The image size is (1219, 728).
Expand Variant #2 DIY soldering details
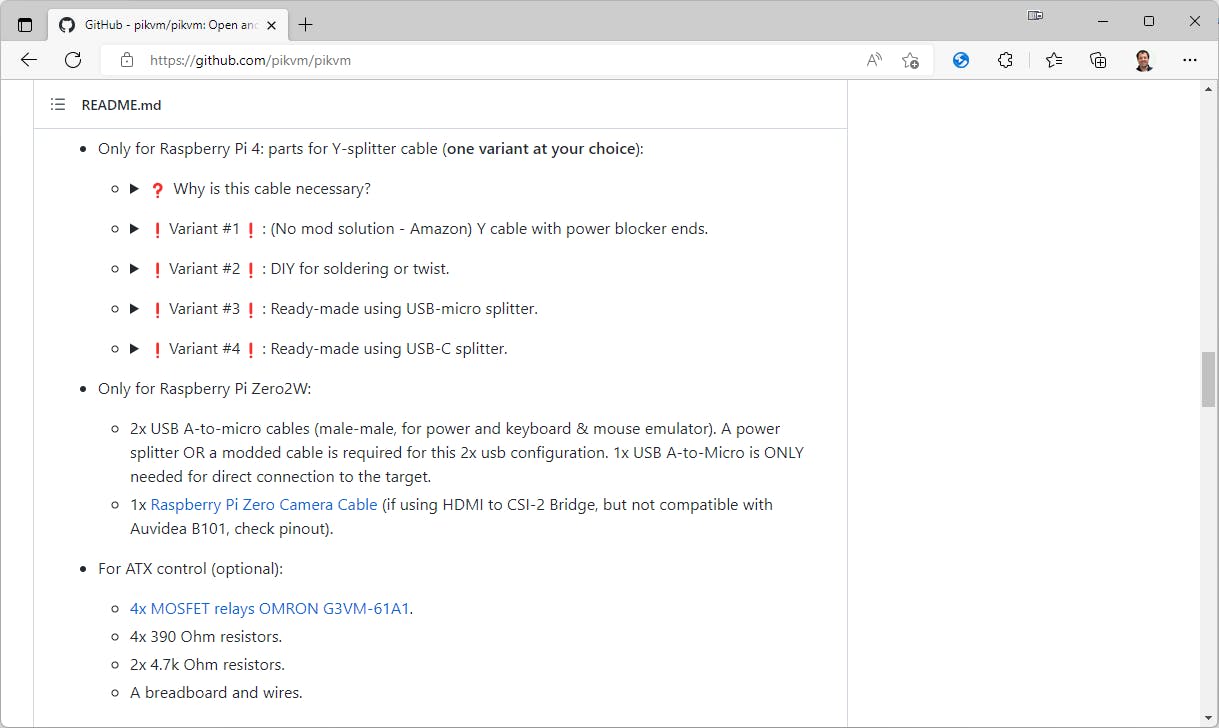click(x=135, y=269)
